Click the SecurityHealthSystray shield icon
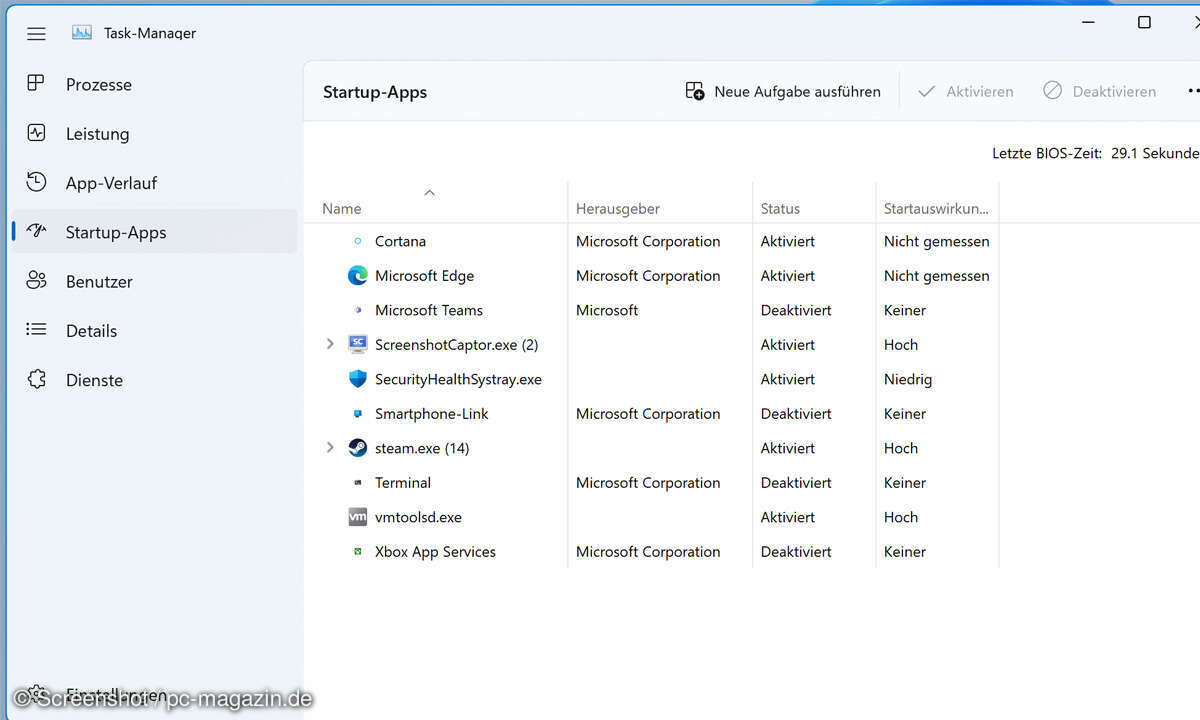The image size is (1200, 720). [x=358, y=379]
